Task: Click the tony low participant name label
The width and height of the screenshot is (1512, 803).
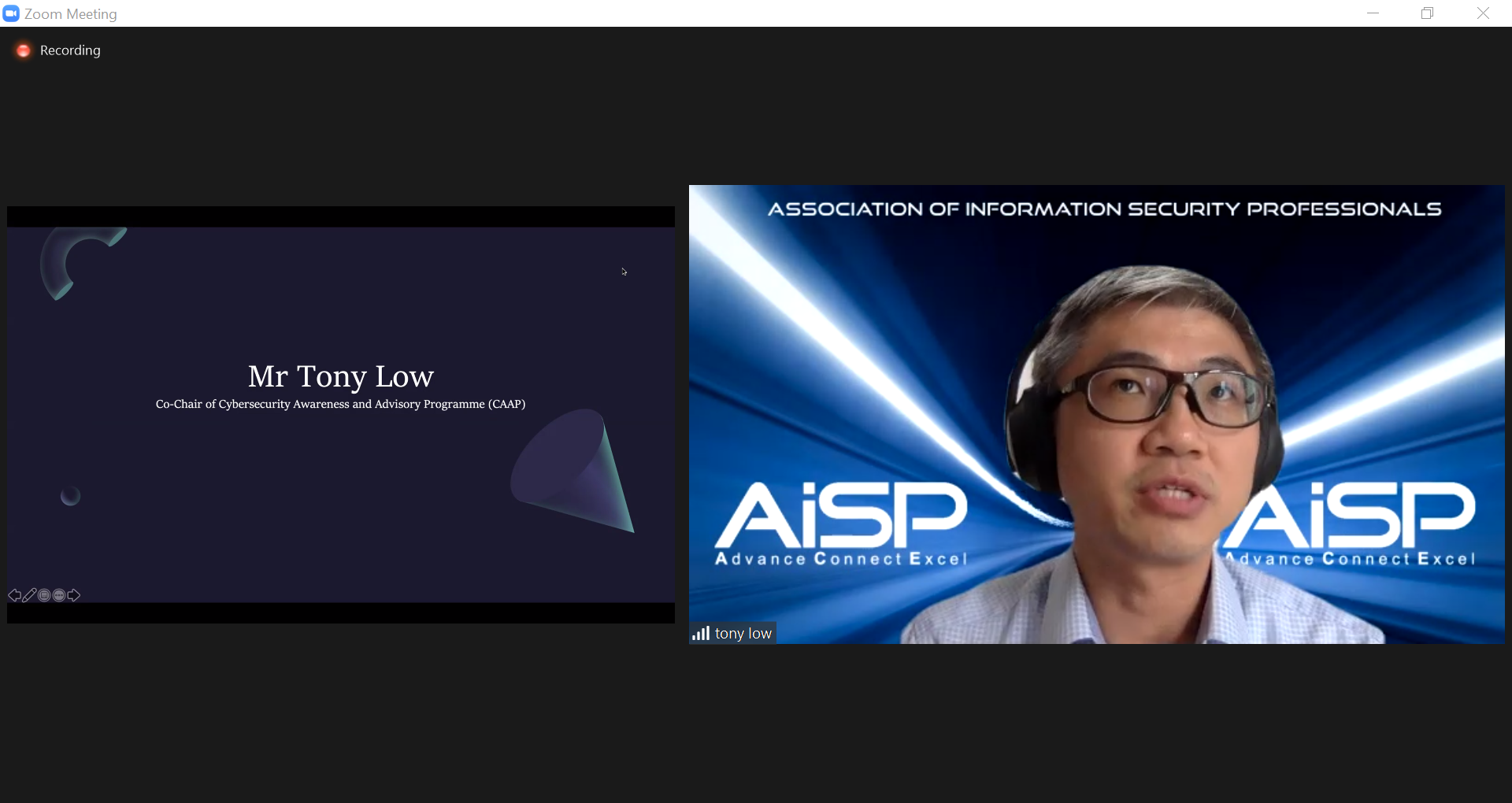Action: [x=743, y=633]
